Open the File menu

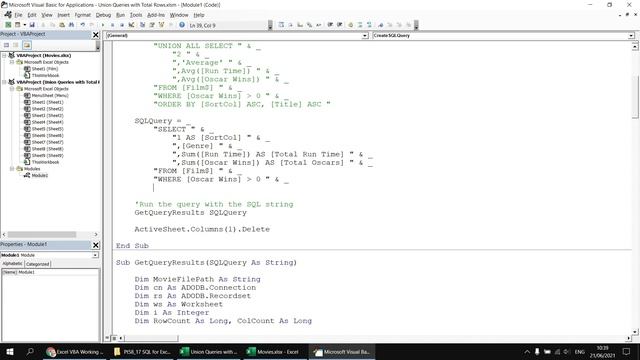point(18,15)
